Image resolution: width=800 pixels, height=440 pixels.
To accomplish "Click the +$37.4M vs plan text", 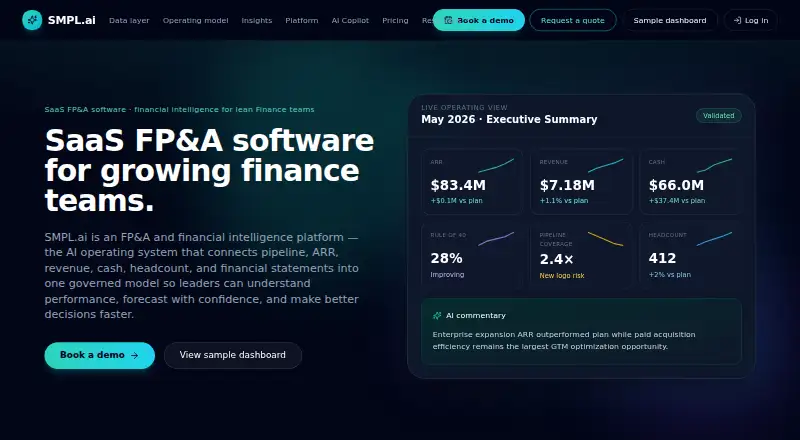I will [x=677, y=201].
